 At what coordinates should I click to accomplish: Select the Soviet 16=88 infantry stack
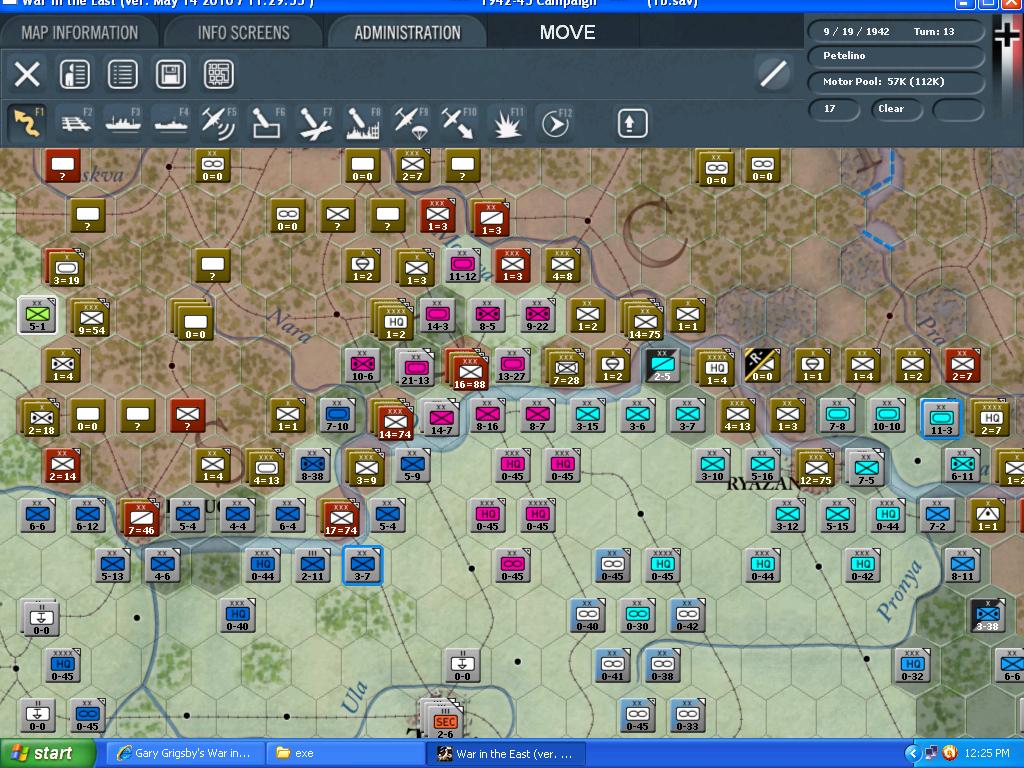pyautogui.click(x=468, y=371)
